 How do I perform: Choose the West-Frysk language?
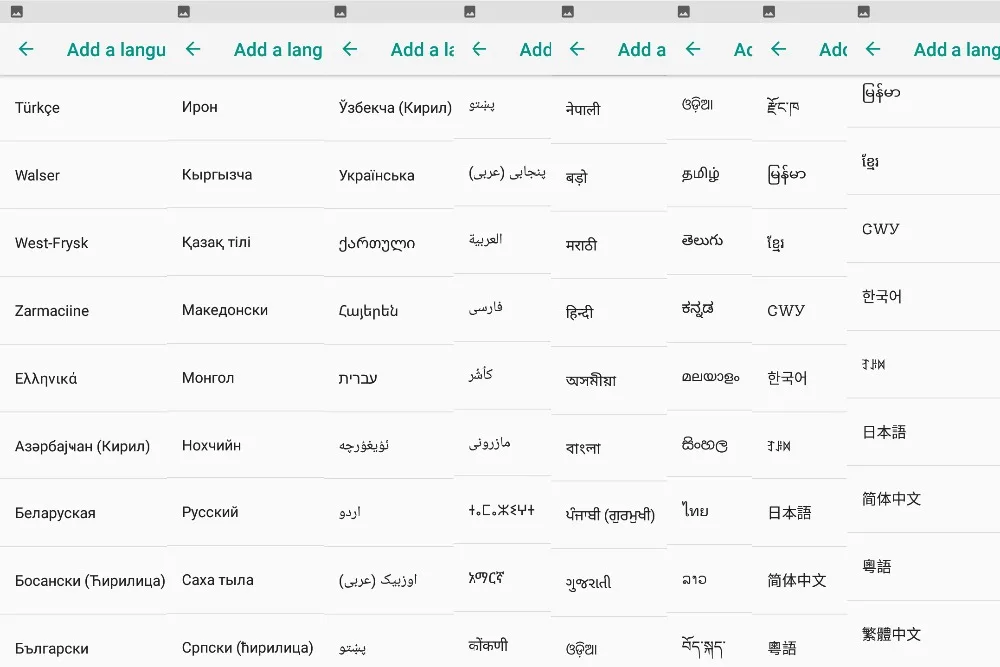pos(84,243)
